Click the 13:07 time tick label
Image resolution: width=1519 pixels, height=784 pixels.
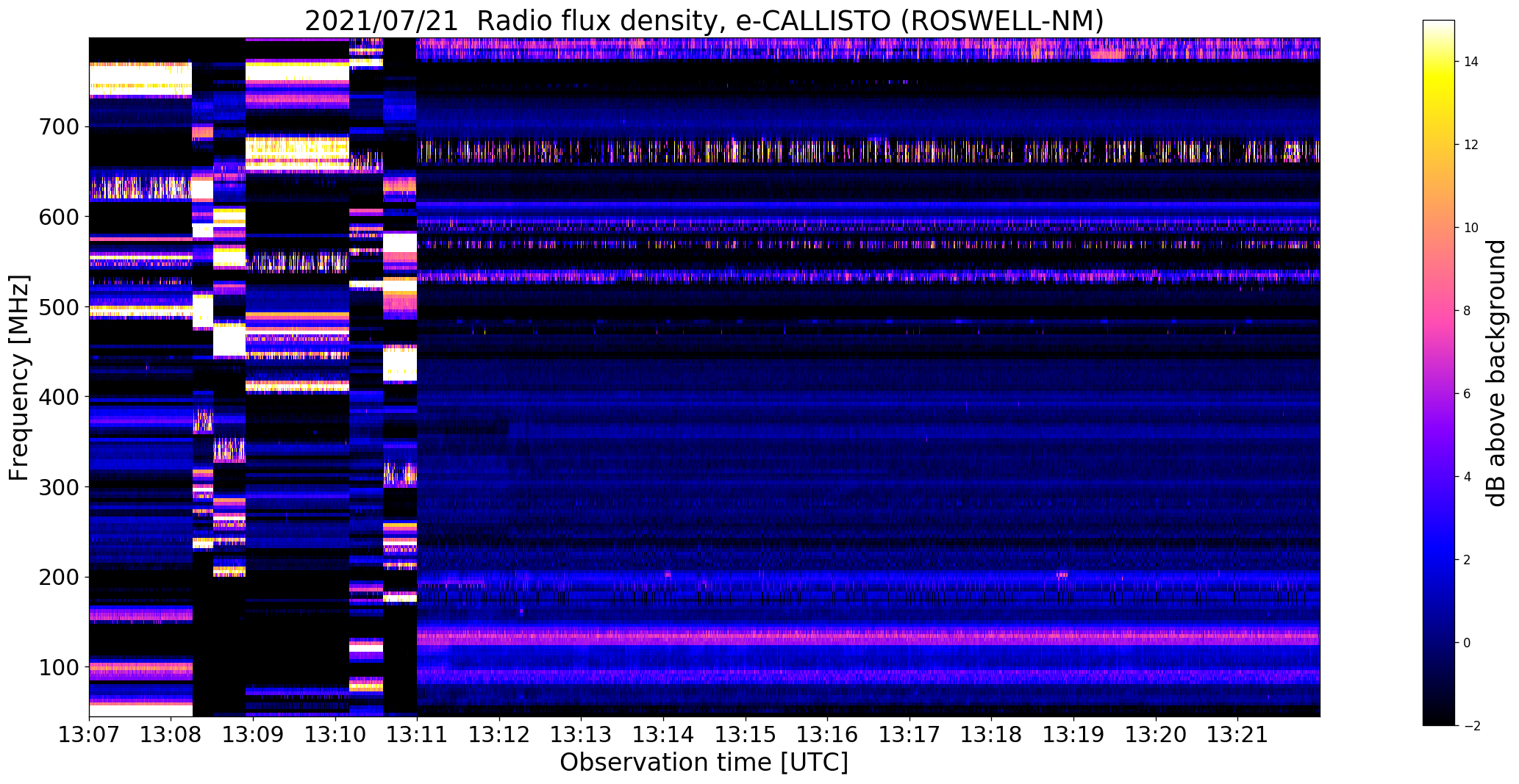(x=89, y=735)
